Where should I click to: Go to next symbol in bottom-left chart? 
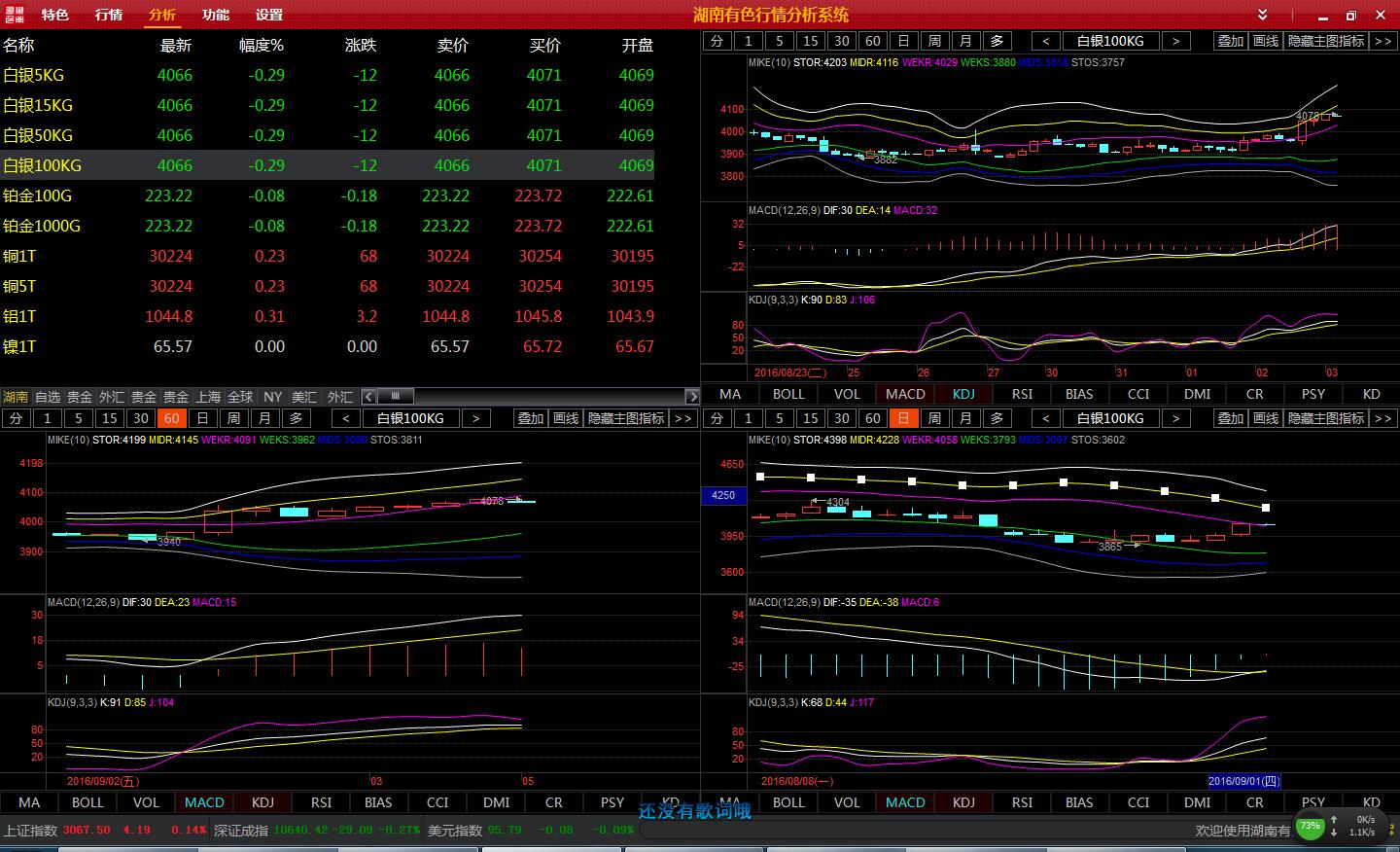point(475,418)
